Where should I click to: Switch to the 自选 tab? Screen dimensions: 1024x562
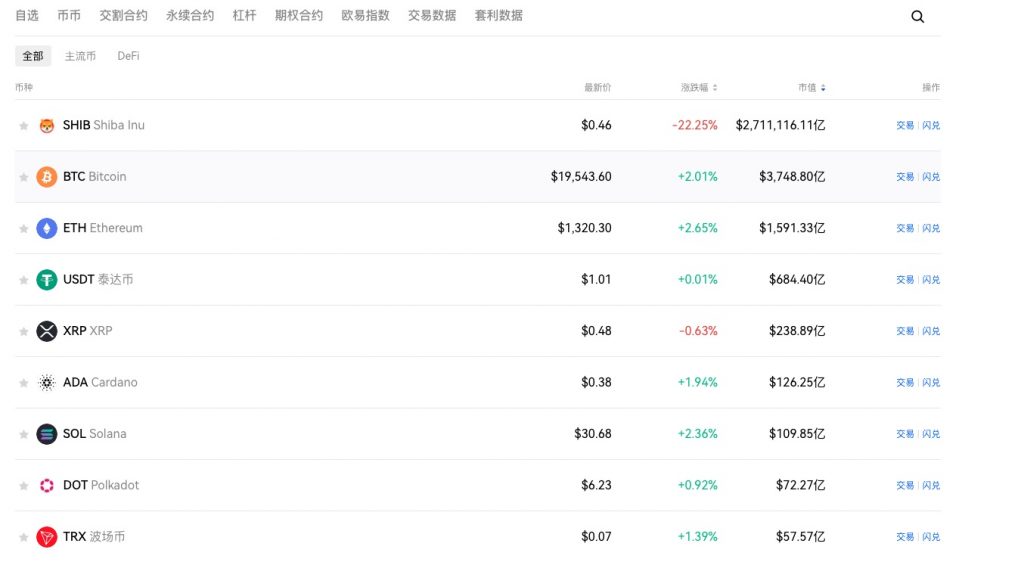coord(27,16)
